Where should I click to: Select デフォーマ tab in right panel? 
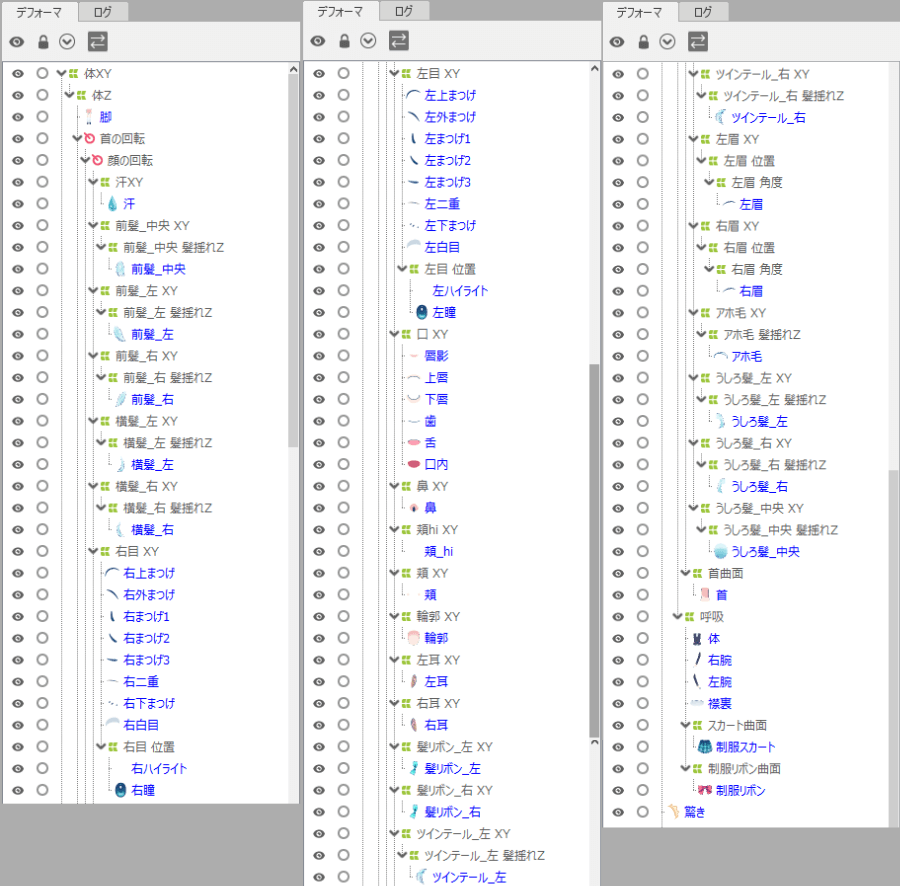(639, 12)
